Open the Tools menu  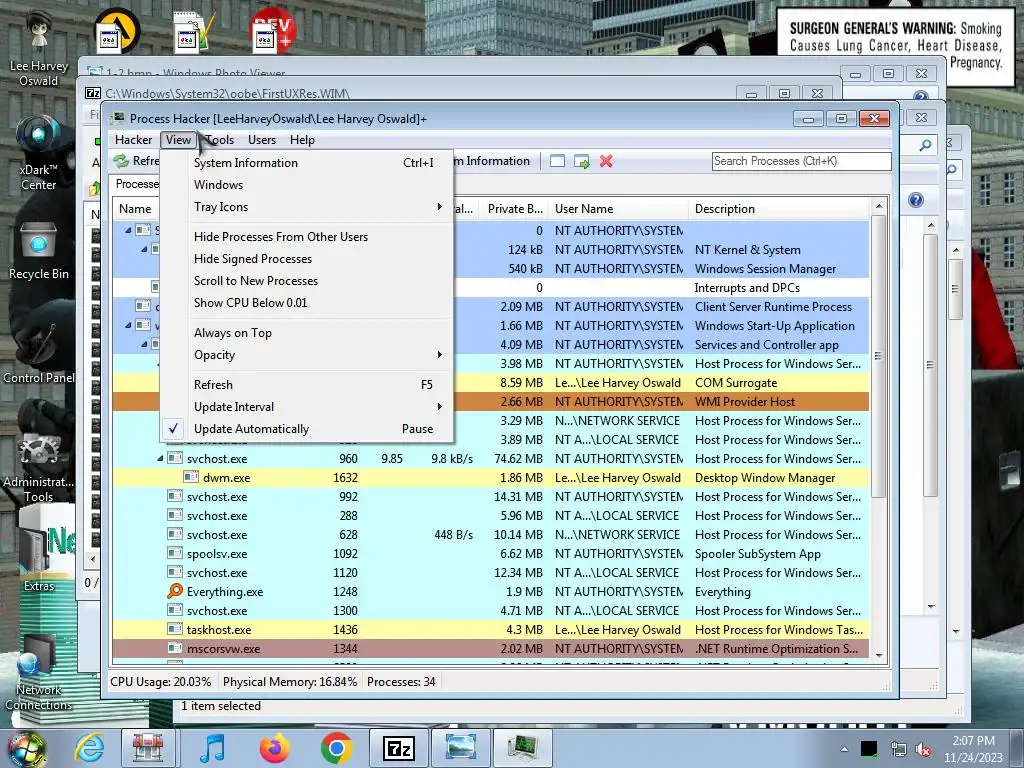219,140
